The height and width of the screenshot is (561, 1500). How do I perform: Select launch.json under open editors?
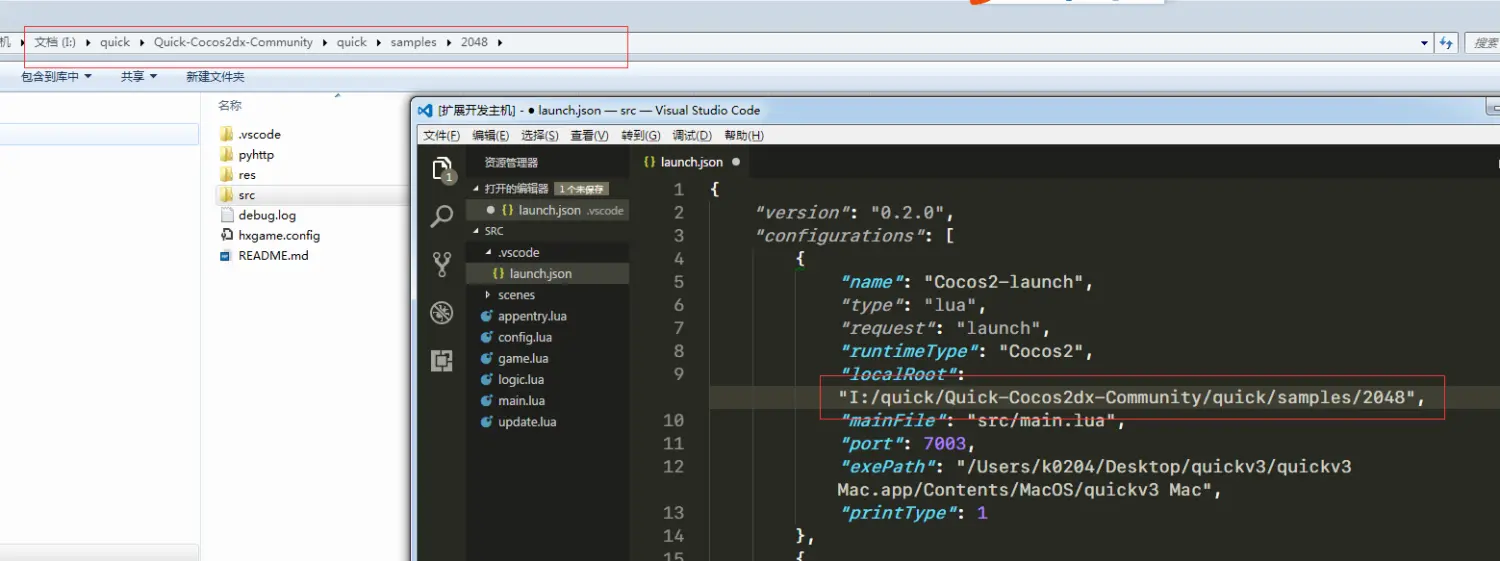pos(547,210)
